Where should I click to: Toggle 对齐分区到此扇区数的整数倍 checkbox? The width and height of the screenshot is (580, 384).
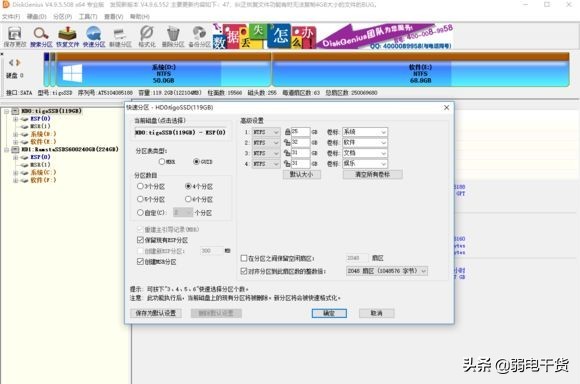[x=244, y=271]
